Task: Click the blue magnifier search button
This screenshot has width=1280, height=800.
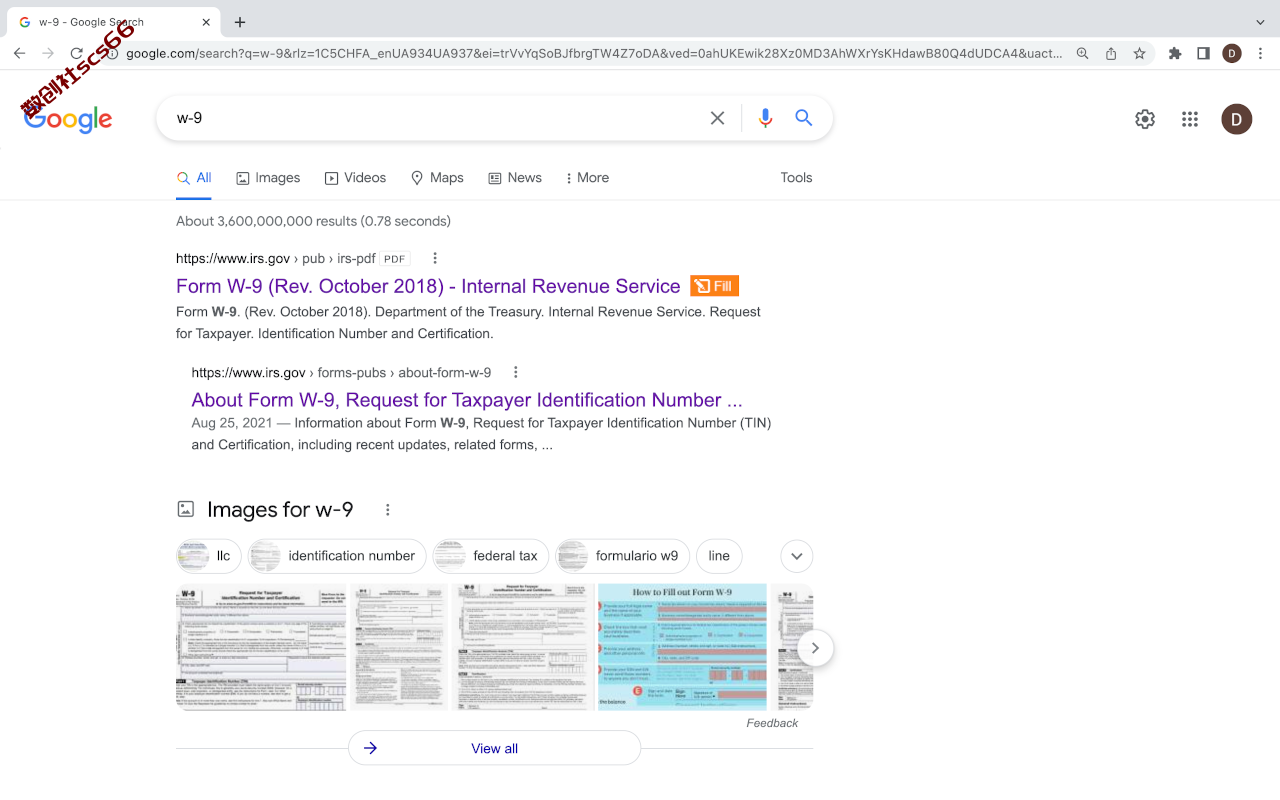Action: [x=804, y=118]
